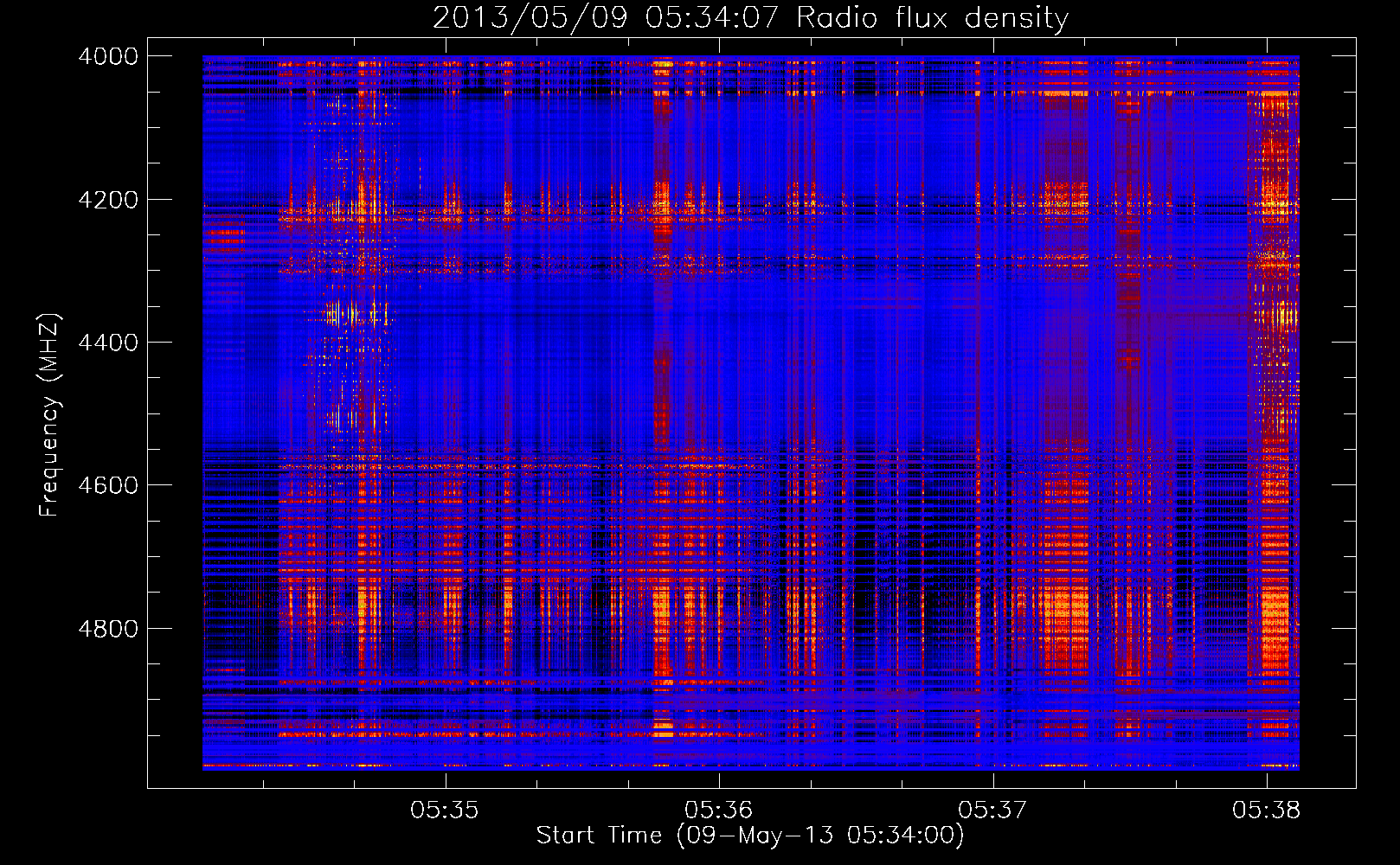The image size is (1400, 865).
Task: Click the 05:38 time tick label
Action: click(x=1266, y=810)
